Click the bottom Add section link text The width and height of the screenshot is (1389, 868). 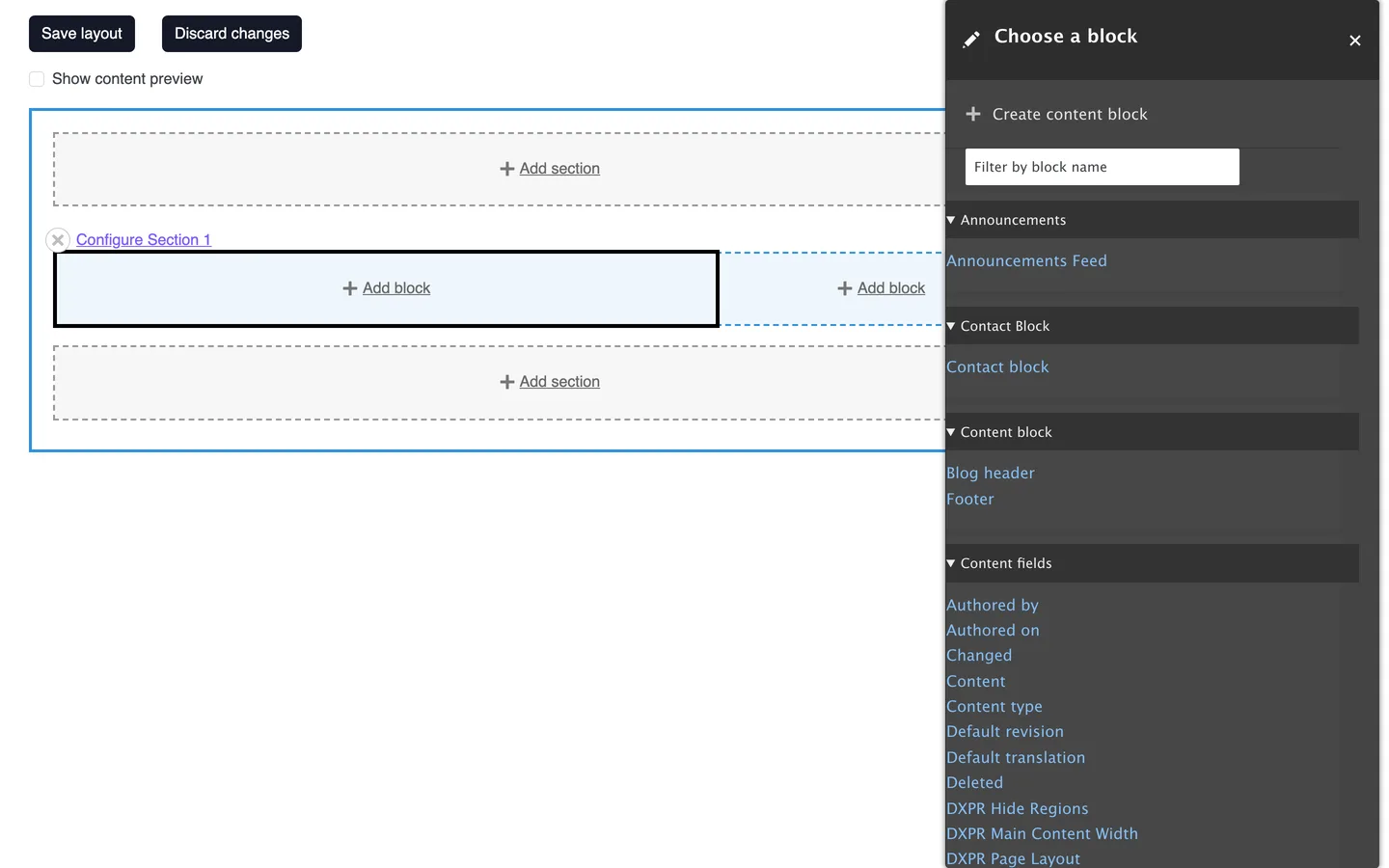pos(559,382)
